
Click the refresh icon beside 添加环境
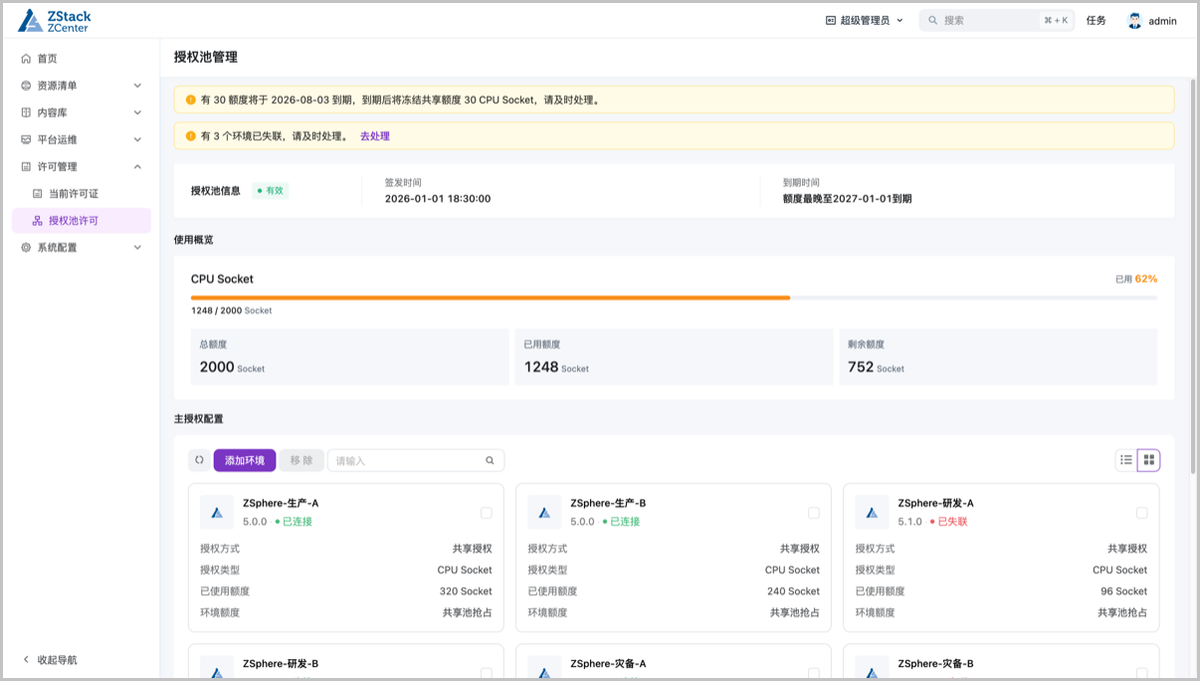point(199,460)
